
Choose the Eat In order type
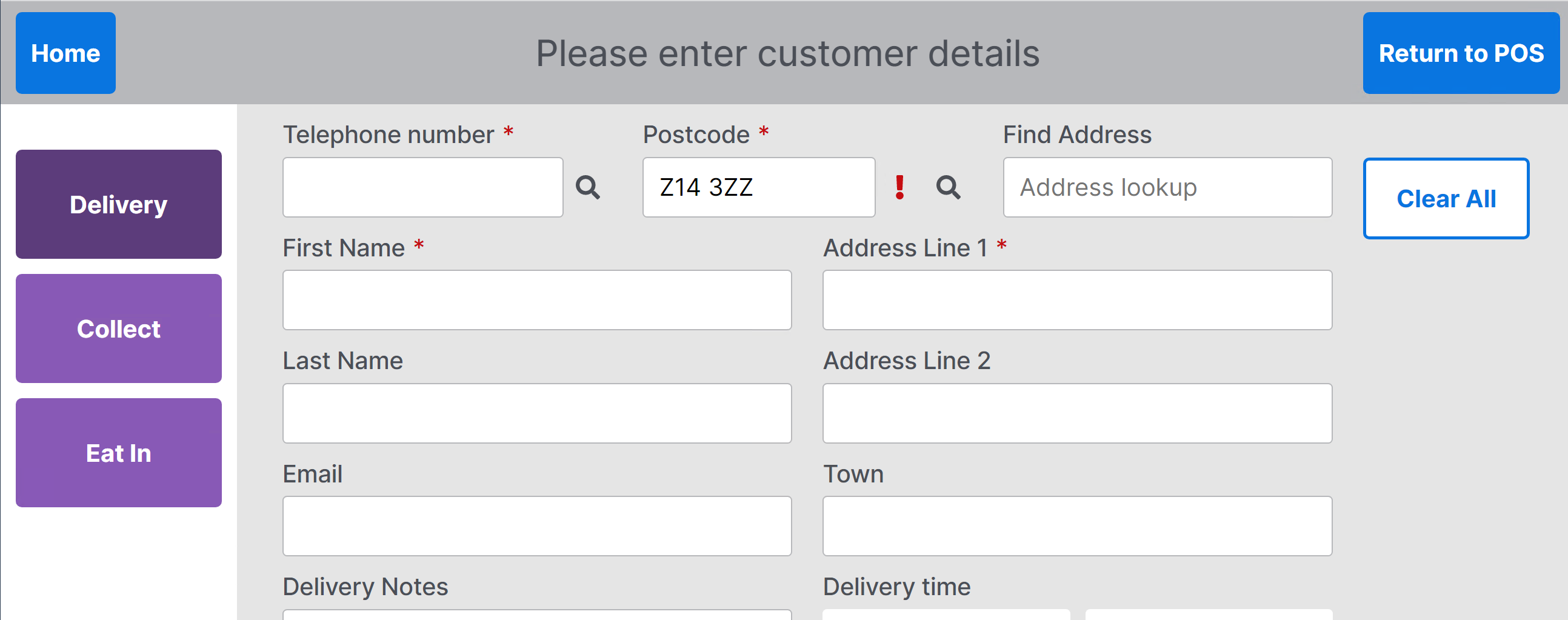119,453
